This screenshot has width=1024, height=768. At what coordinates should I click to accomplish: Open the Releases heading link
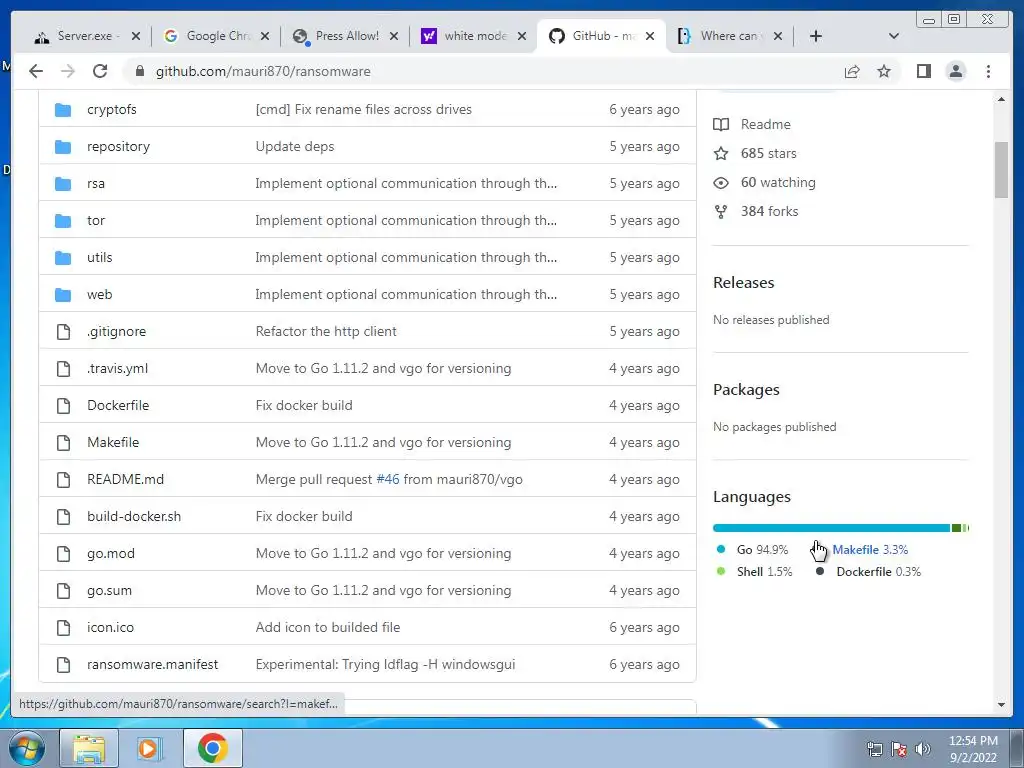(743, 283)
